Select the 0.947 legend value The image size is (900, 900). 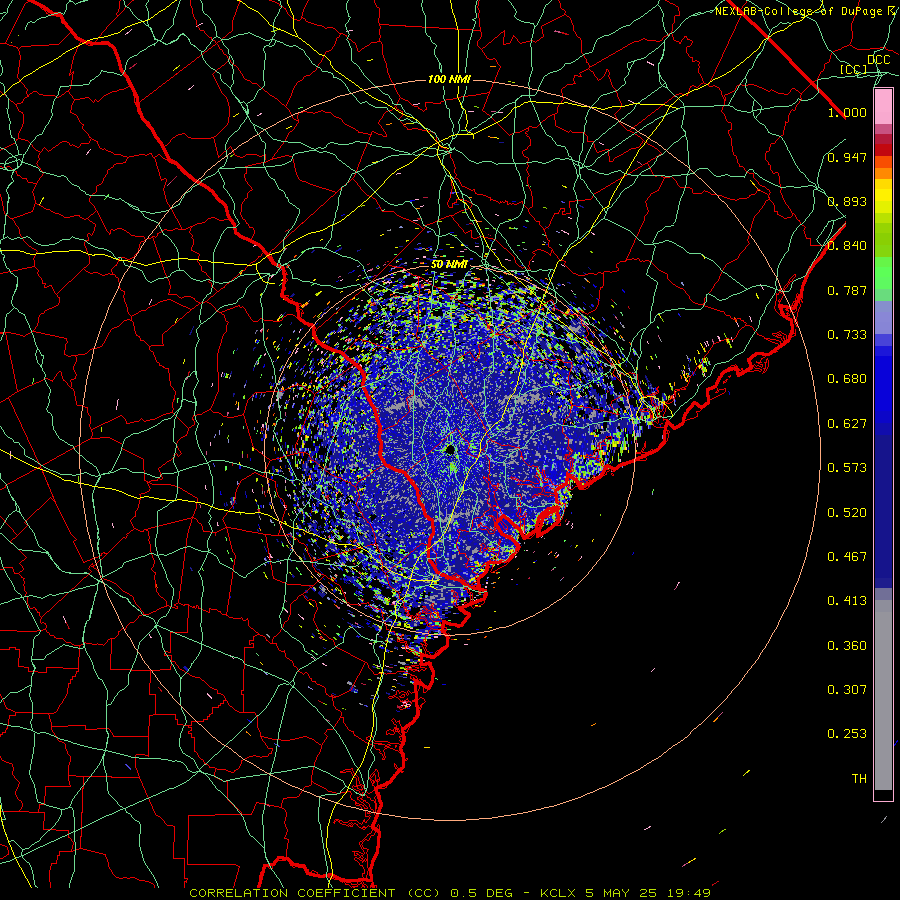tap(847, 157)
